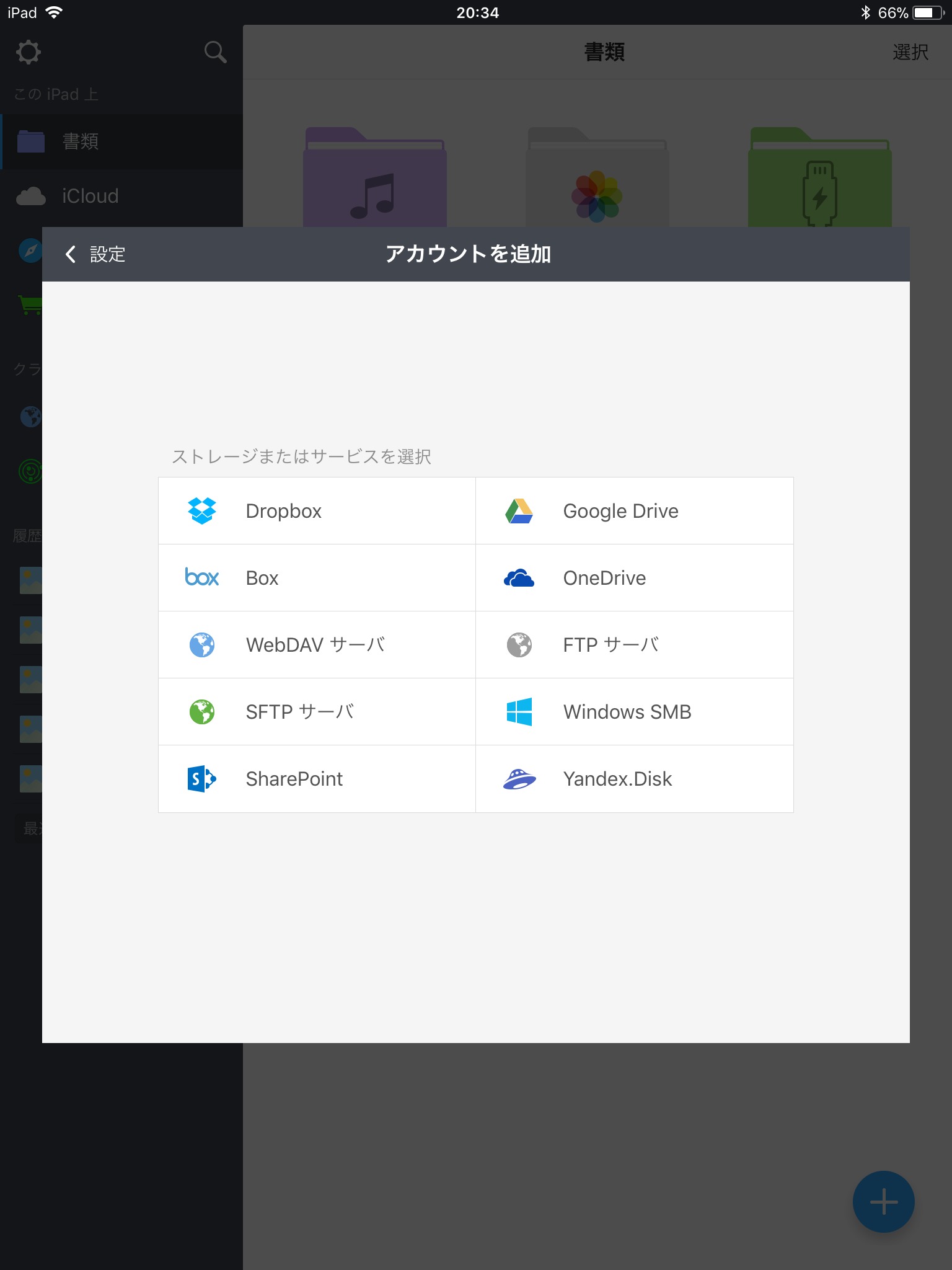Tap the Dropbox logo icon
952x1270 pixels.
pyautogui.click(x=201, y=511)
